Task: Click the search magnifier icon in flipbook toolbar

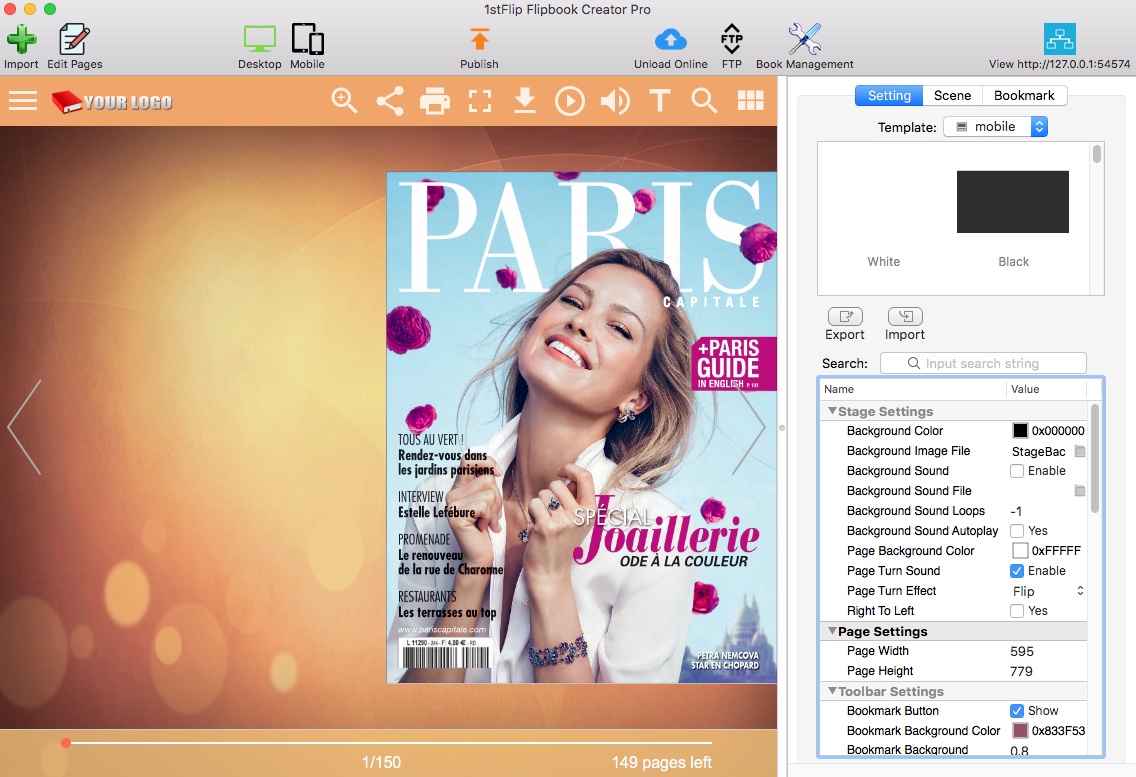Action: click(x=704, y=101)
